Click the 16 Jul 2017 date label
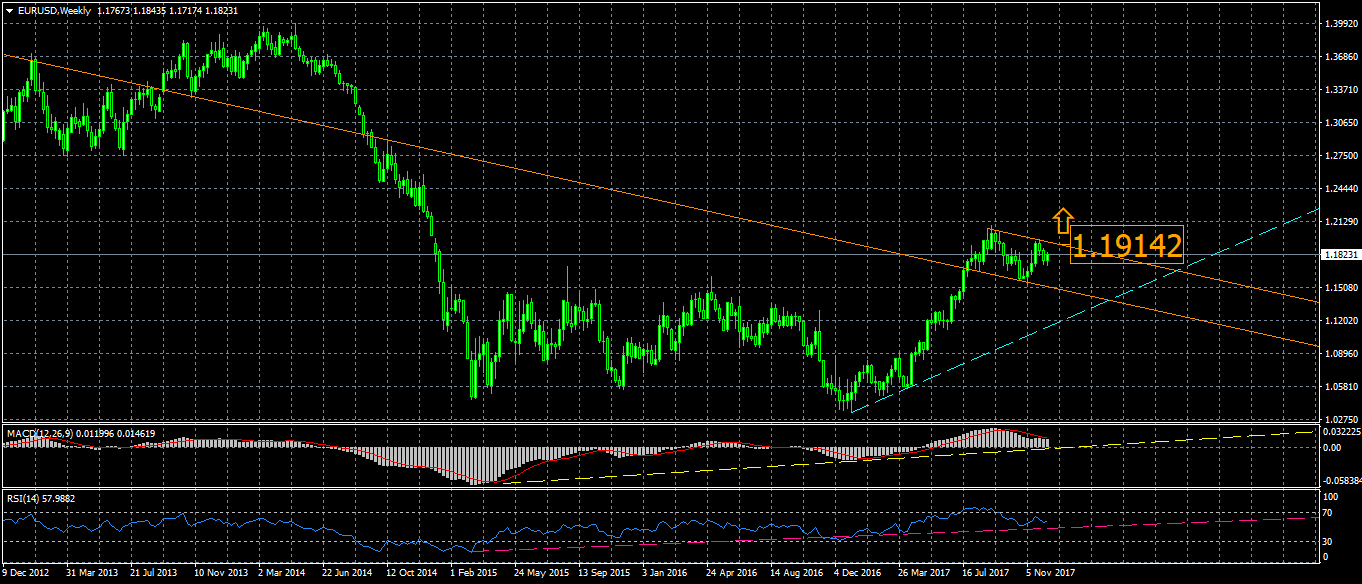This screenshot has width=1362, height=584. (x=985, y=574)
